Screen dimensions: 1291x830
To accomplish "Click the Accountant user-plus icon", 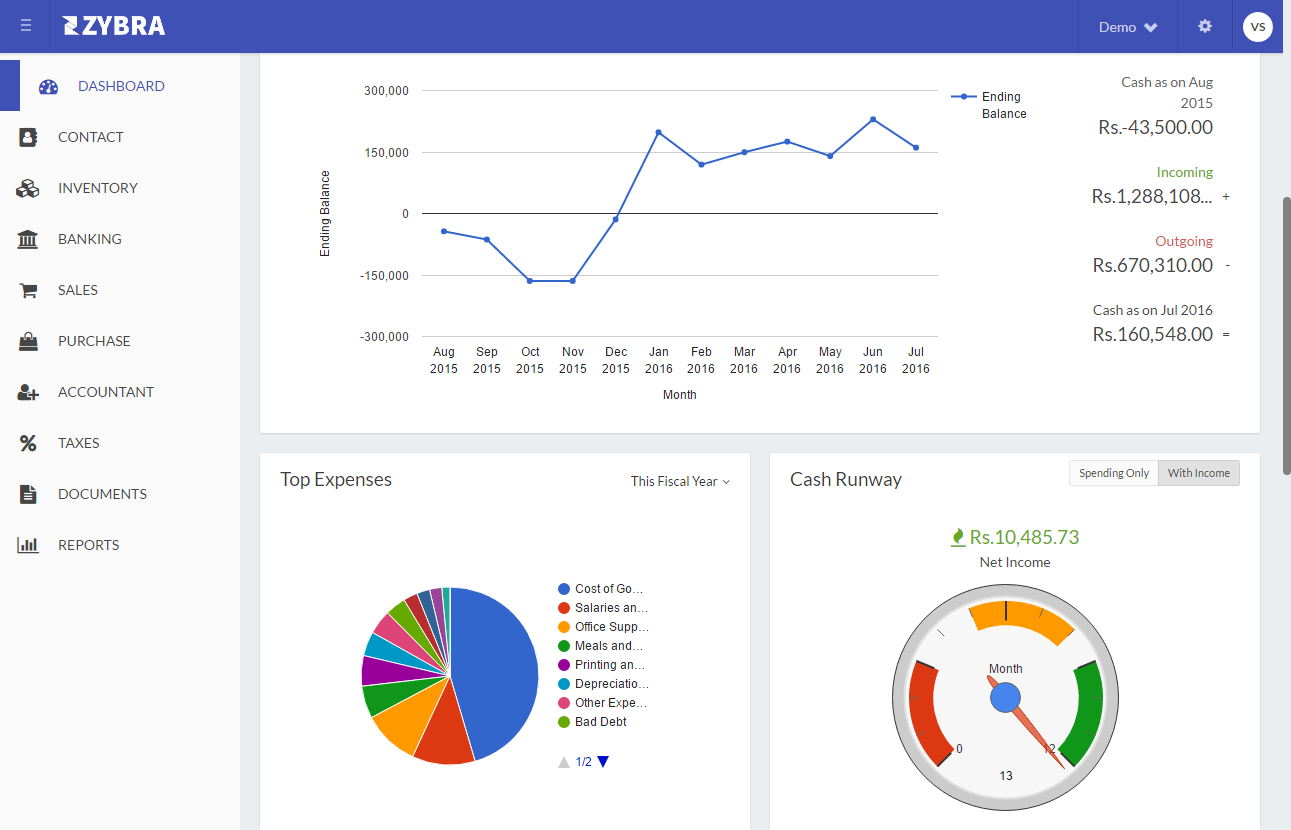I will click(x=28, y=392).
